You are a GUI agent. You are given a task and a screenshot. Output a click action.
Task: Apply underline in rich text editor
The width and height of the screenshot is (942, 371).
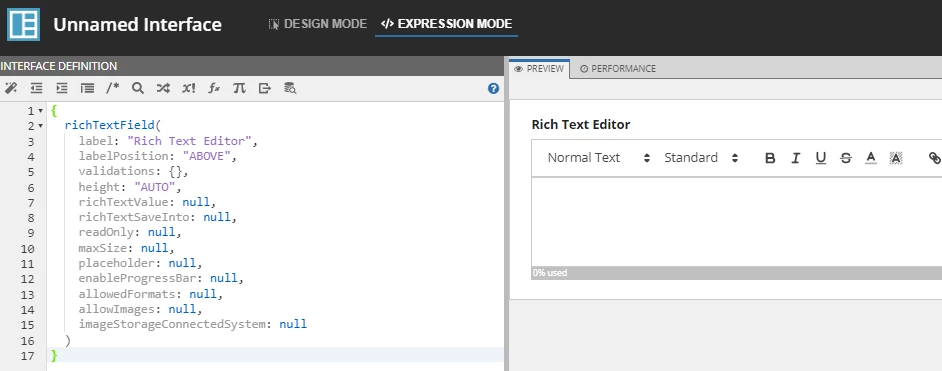[821, 158]
